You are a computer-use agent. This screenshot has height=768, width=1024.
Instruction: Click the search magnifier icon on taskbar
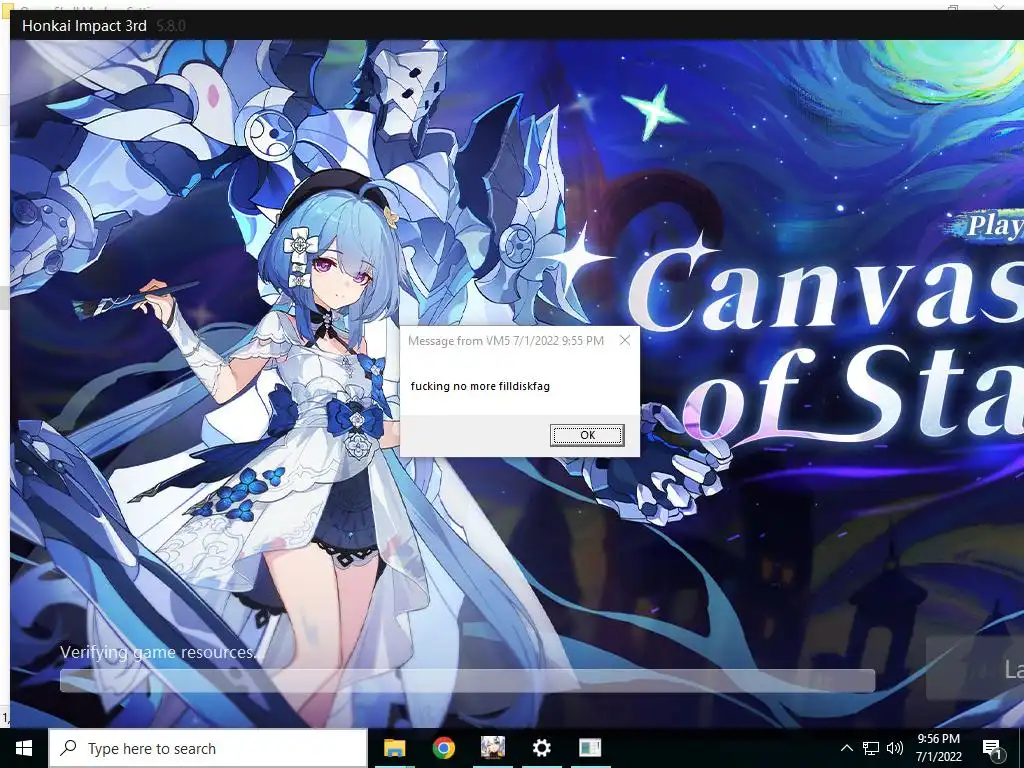click(x=69, y=748)
